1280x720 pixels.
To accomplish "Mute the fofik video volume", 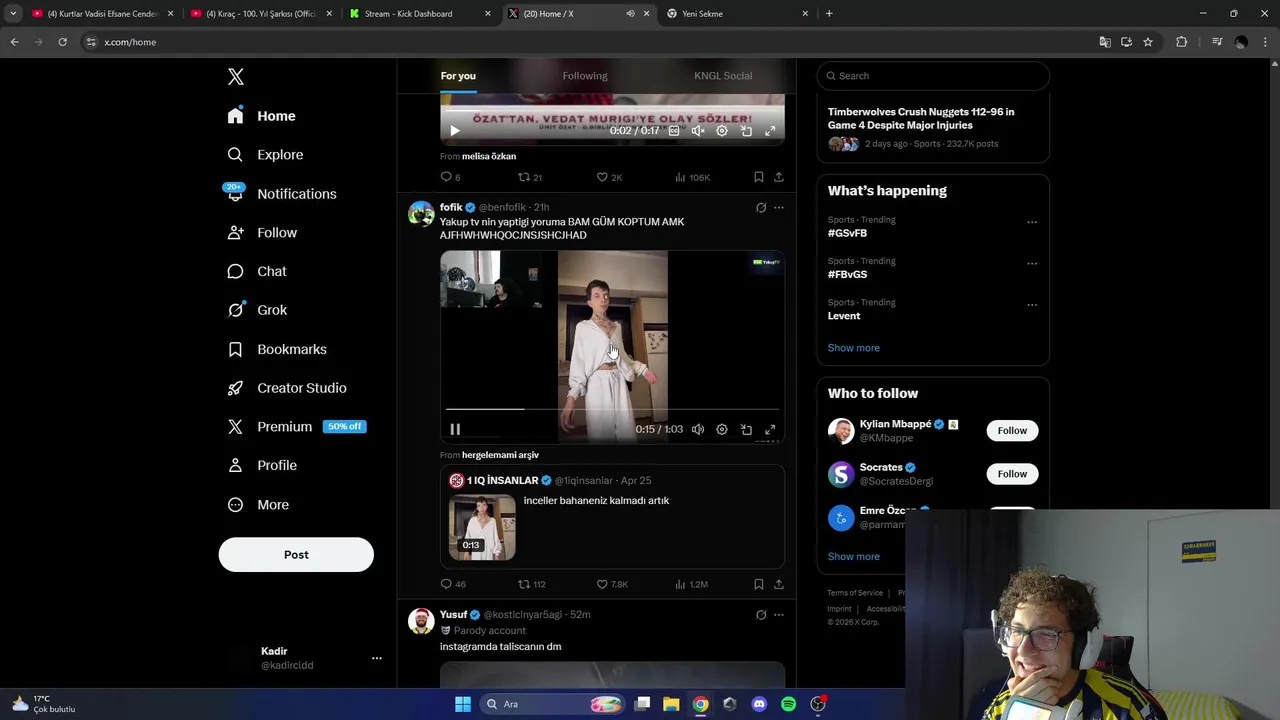I will pos(698,430).
